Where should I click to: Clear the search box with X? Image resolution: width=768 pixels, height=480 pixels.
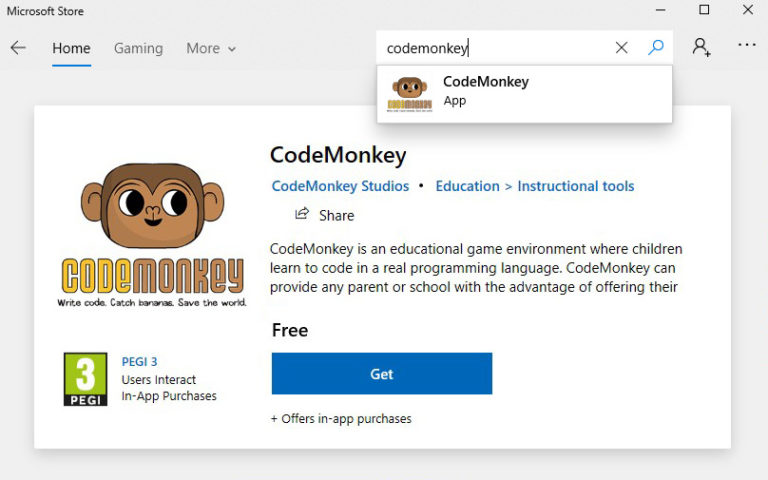click(621, 48)
